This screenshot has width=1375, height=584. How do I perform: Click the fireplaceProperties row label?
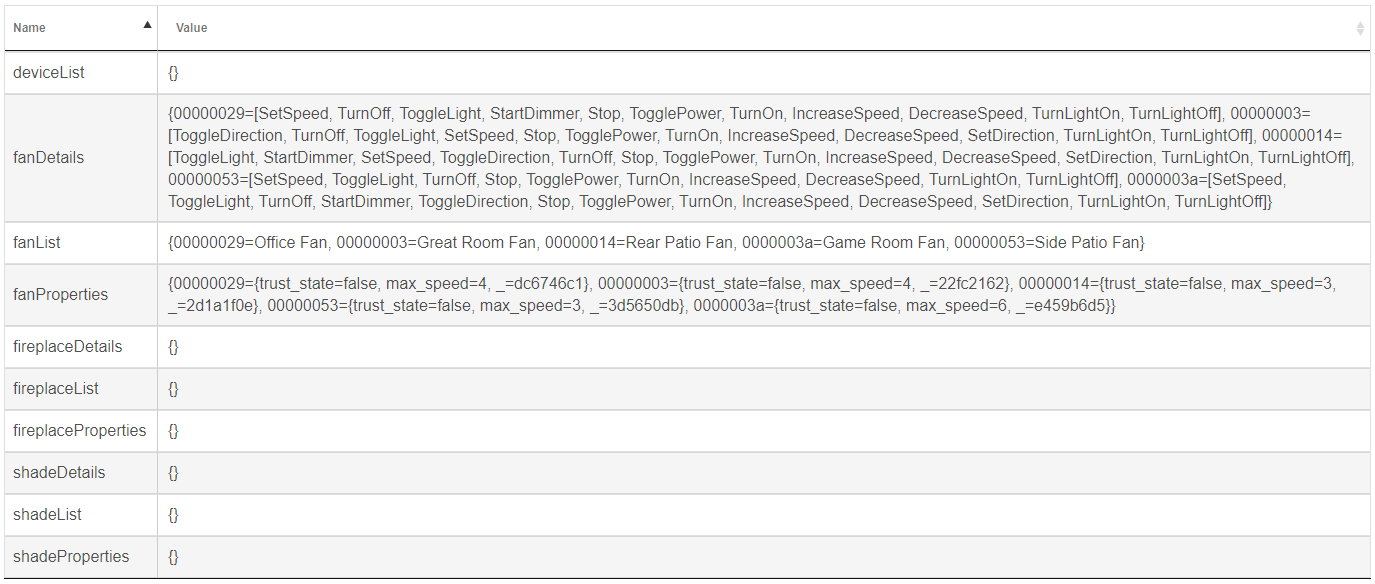(80, 430)
